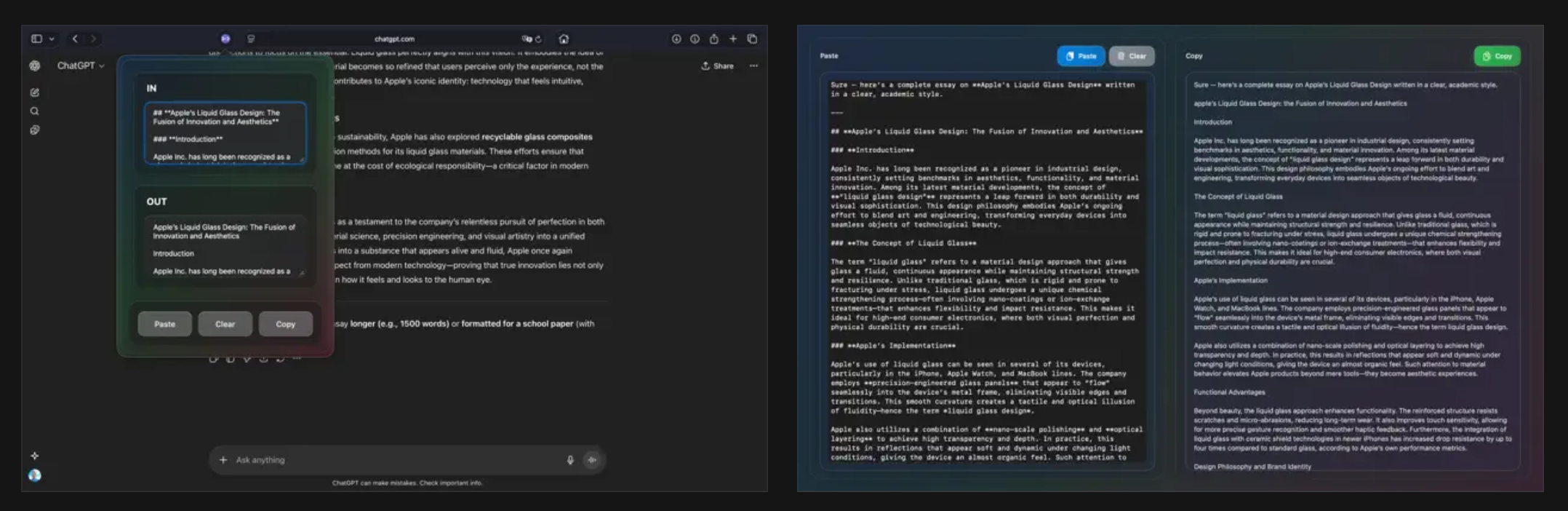Click the markdown input pane in right window

(x=987, y=271)
